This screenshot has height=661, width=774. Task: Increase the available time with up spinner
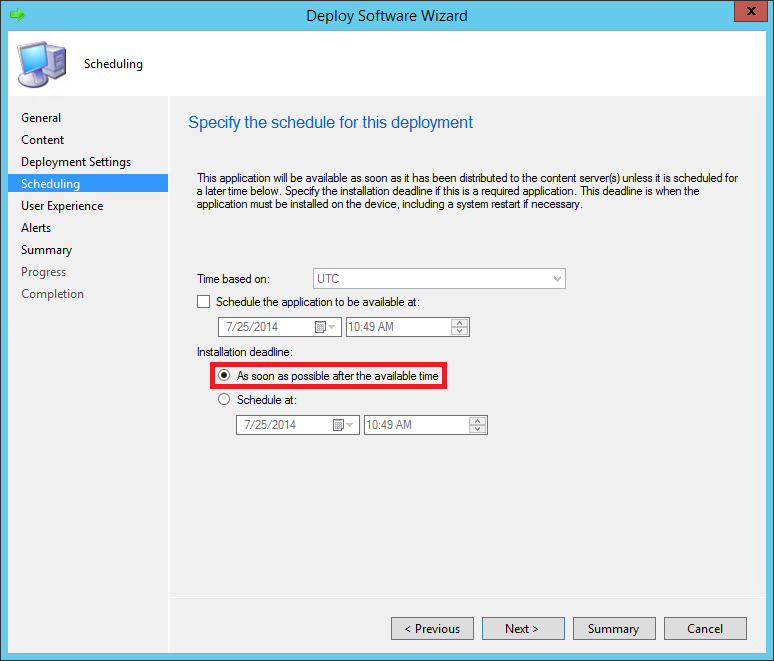click(460, 323)
